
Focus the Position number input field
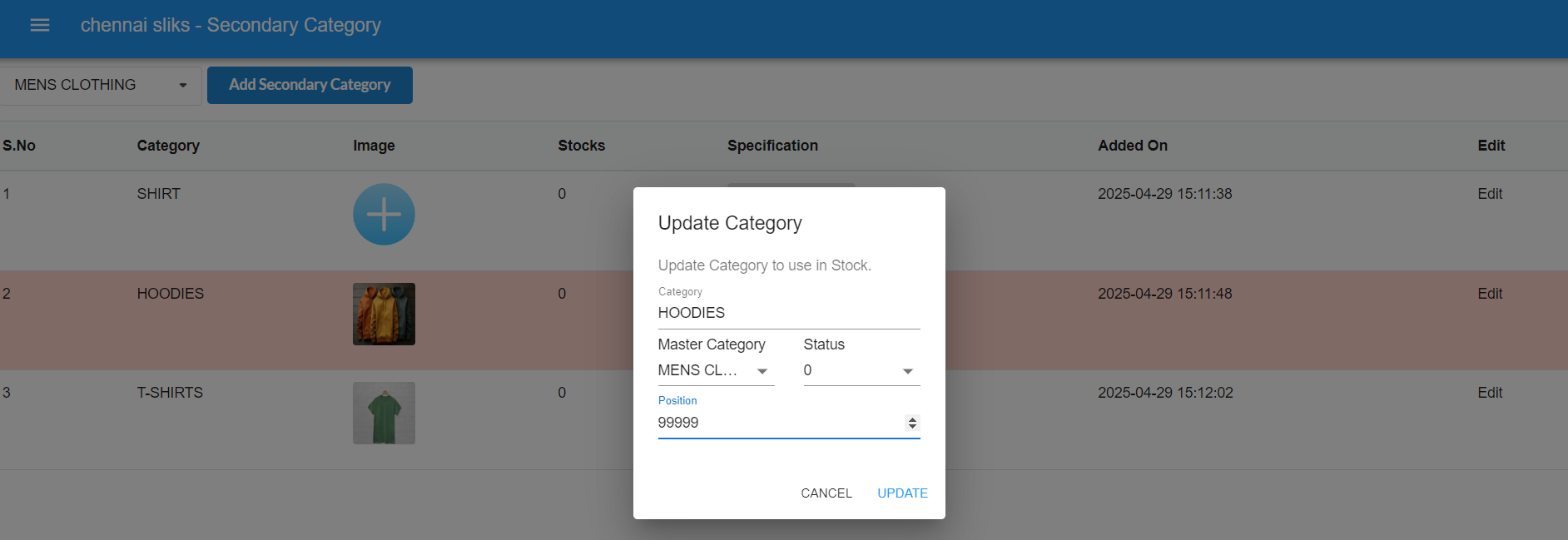coord(778,423)
